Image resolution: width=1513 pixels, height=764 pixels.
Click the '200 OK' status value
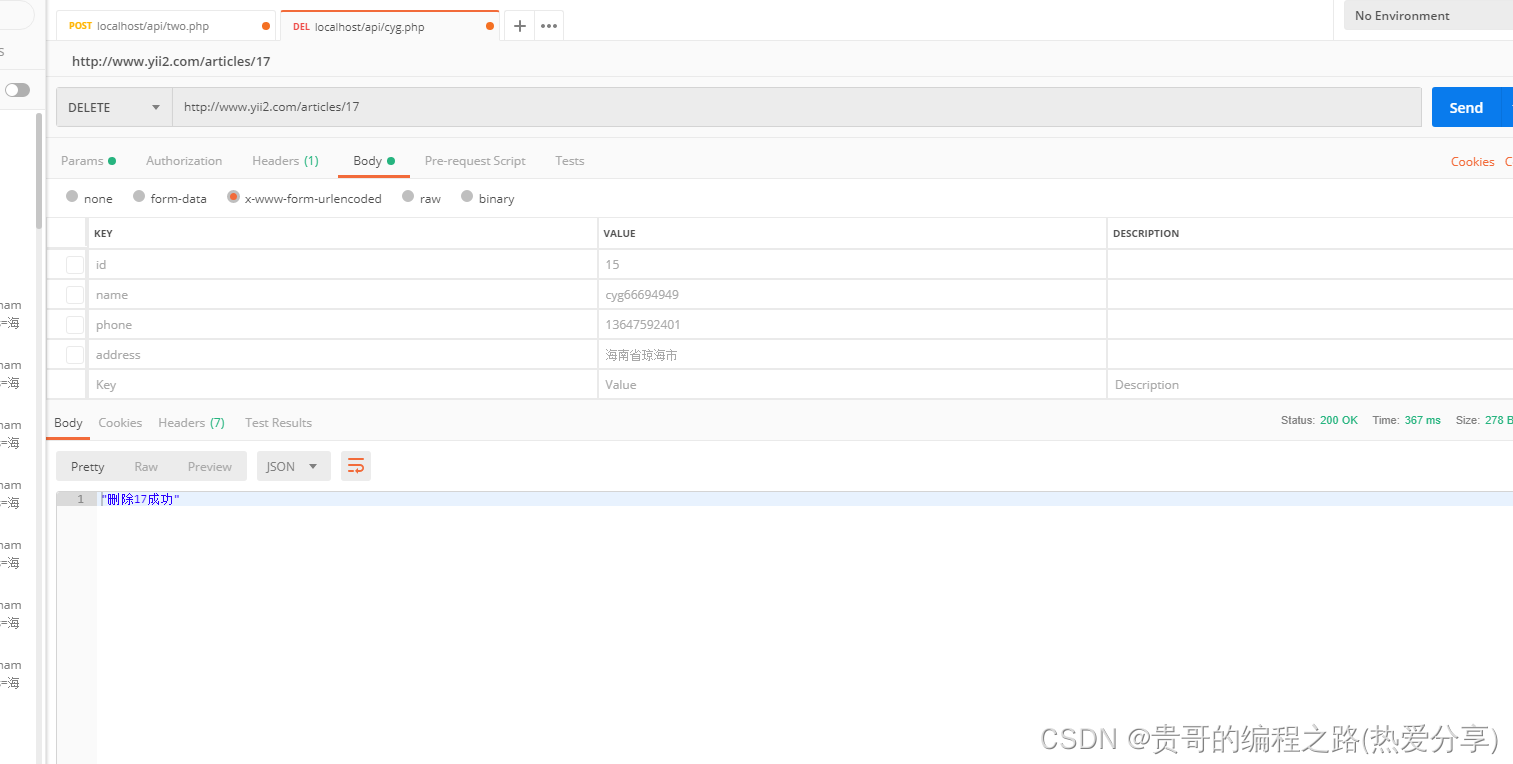point(1339,421)
